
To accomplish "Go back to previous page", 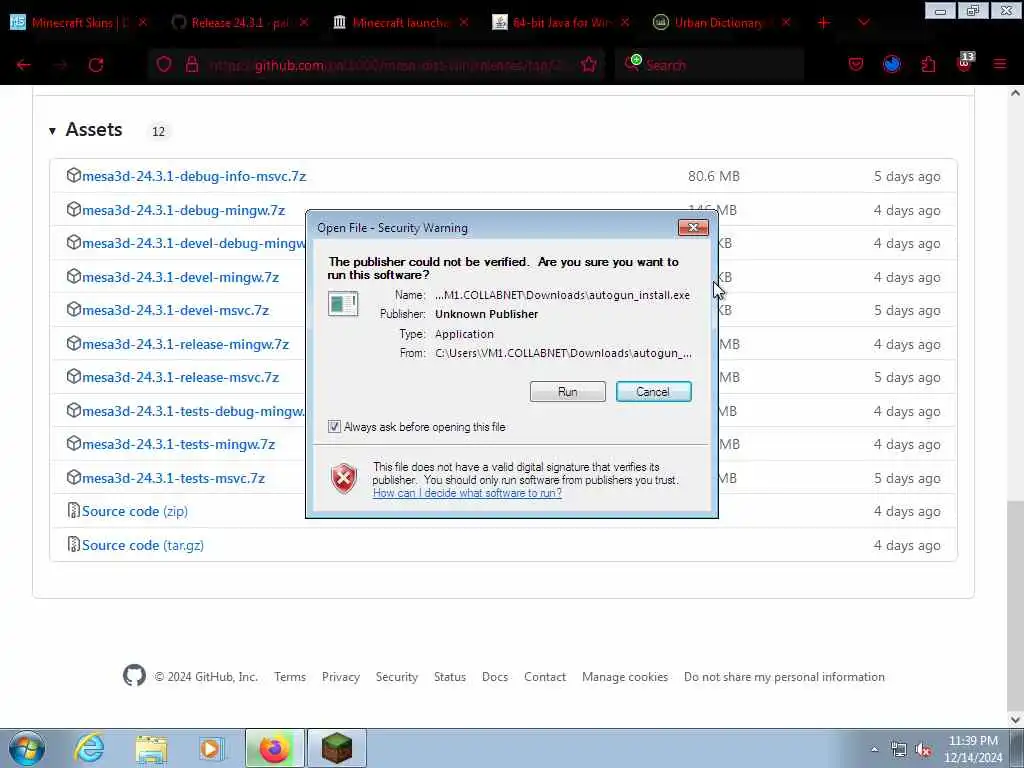I will pyautogui.click(x=24, y=65).
